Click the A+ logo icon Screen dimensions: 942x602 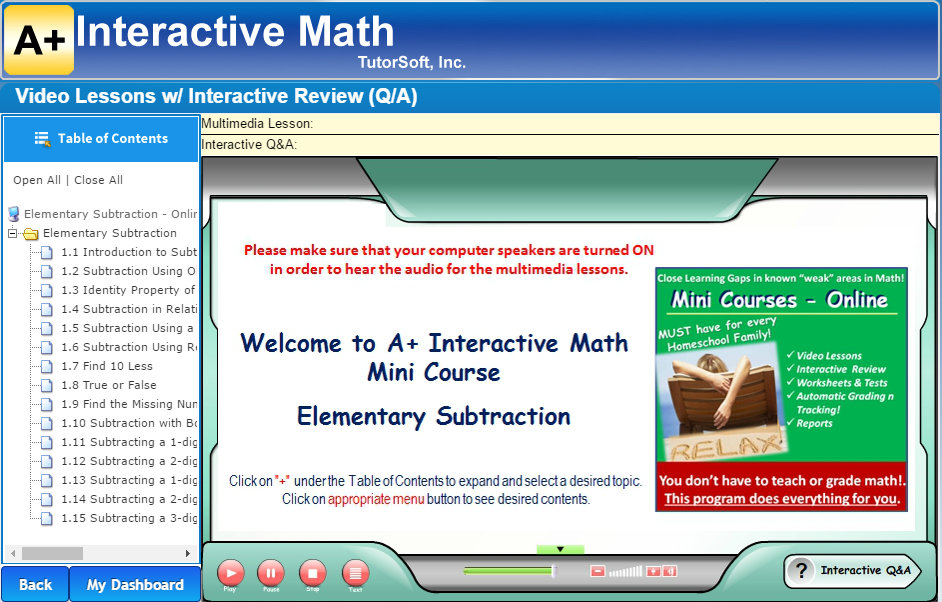39,40
